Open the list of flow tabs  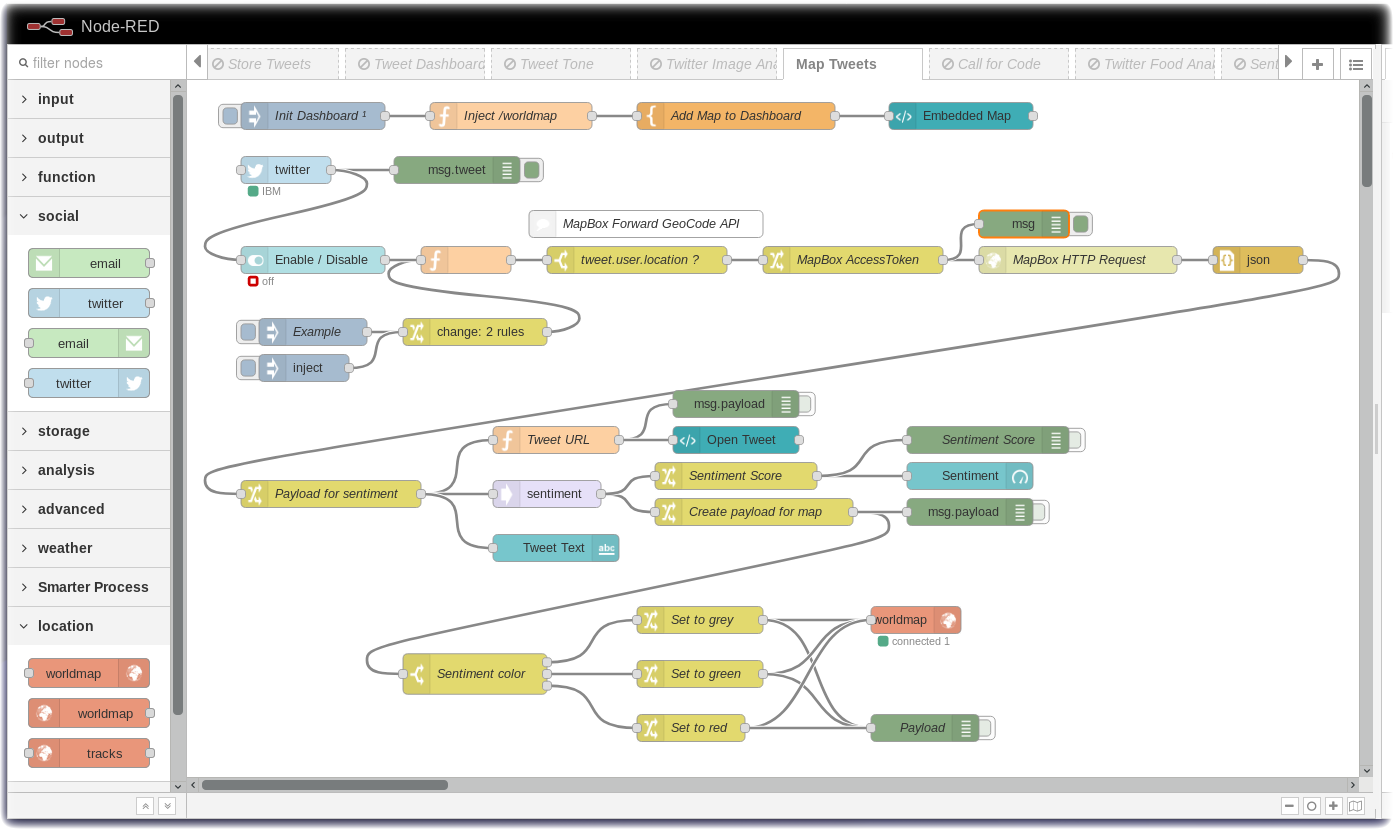point(1355,64)
